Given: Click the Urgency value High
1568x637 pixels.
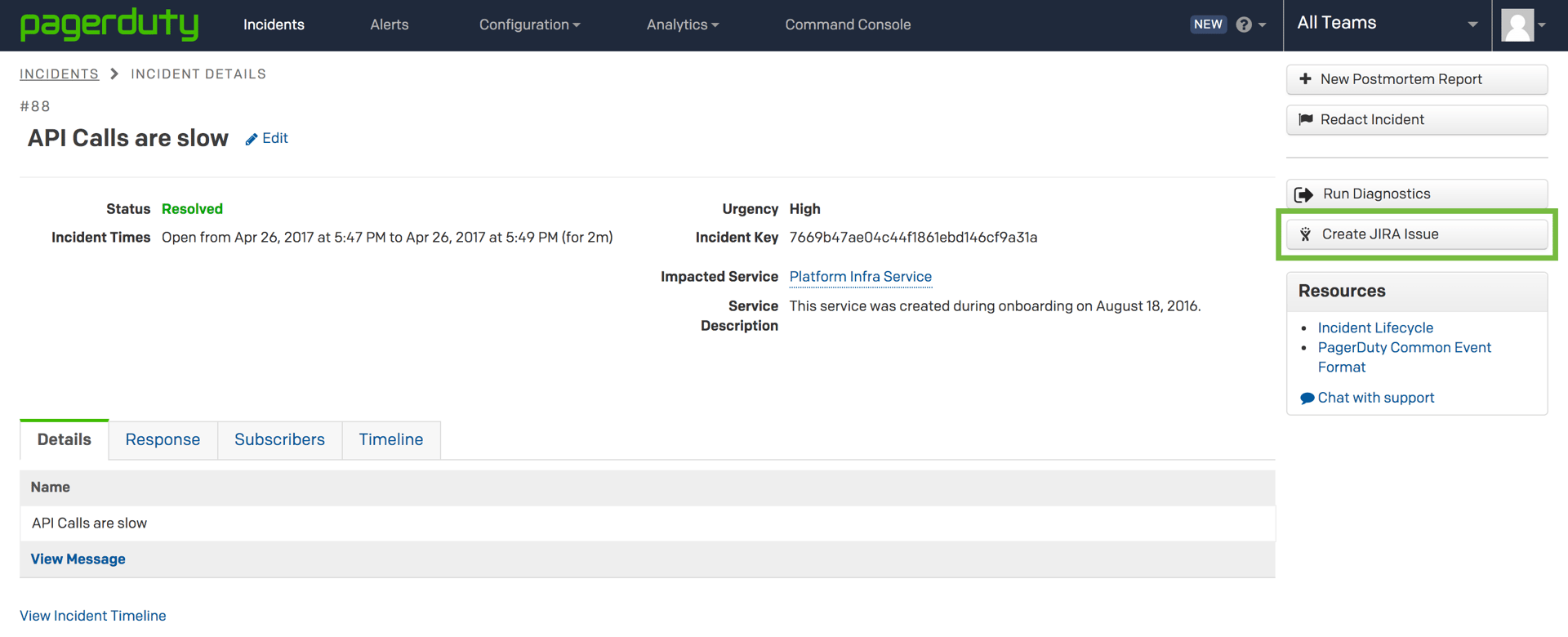Looking at the screenshot, I should [x=804, y=209].
